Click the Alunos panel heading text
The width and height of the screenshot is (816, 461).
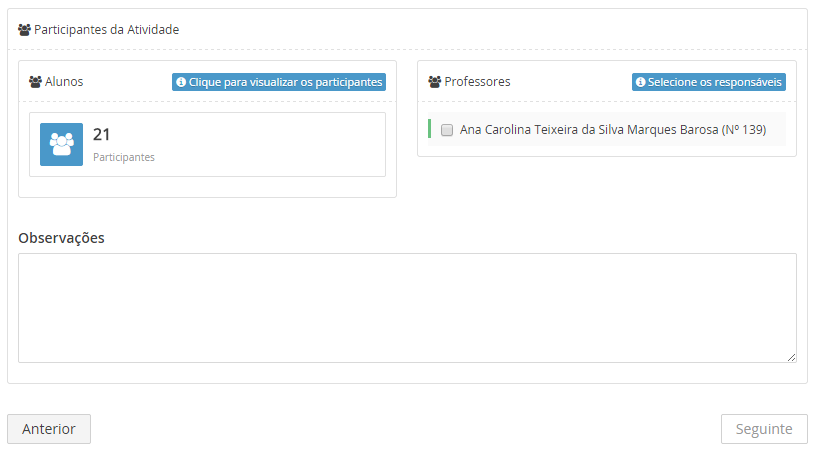pyautogui.click(x=64, y=82)
